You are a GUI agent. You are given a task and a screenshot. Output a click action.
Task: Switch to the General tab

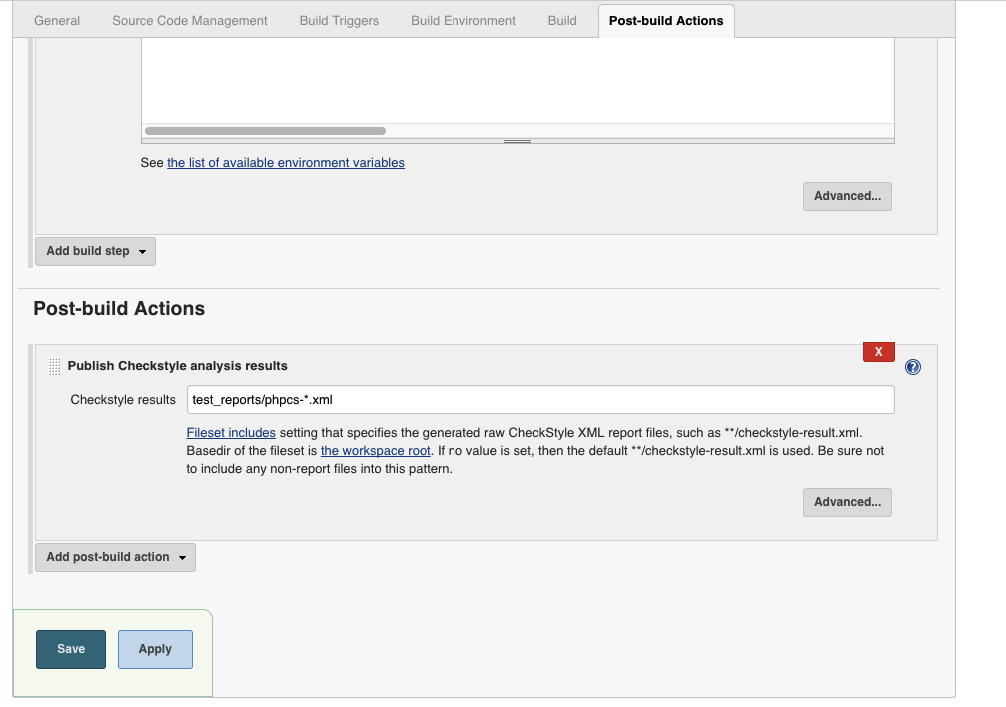click(57, 20)
